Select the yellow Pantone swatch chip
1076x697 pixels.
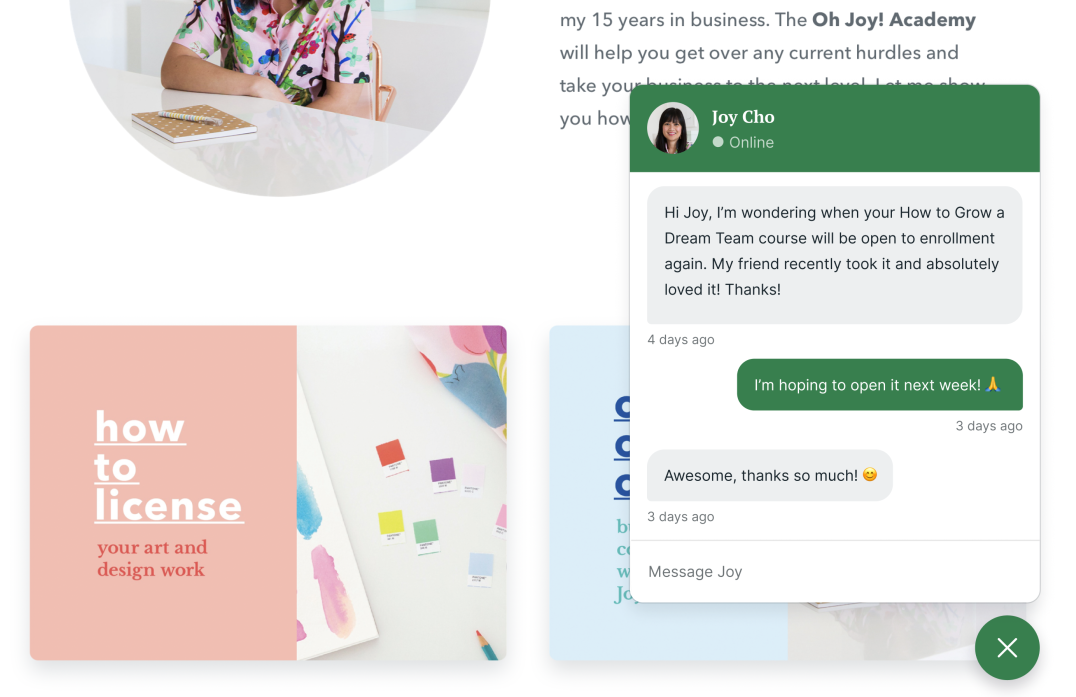pyautogui.click(x=391, y=526)
